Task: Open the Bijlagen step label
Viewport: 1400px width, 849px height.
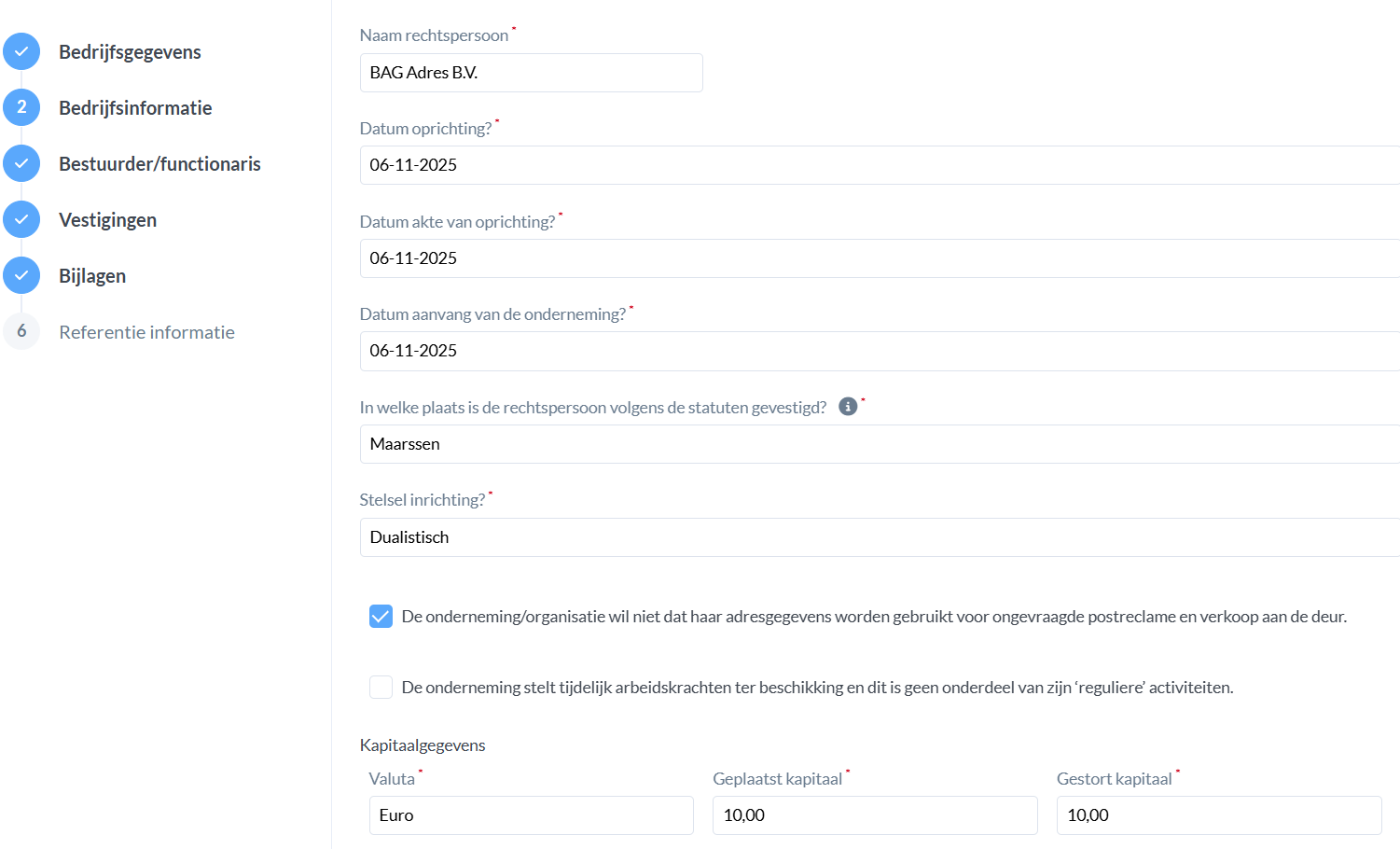Action: pos(92,276)
